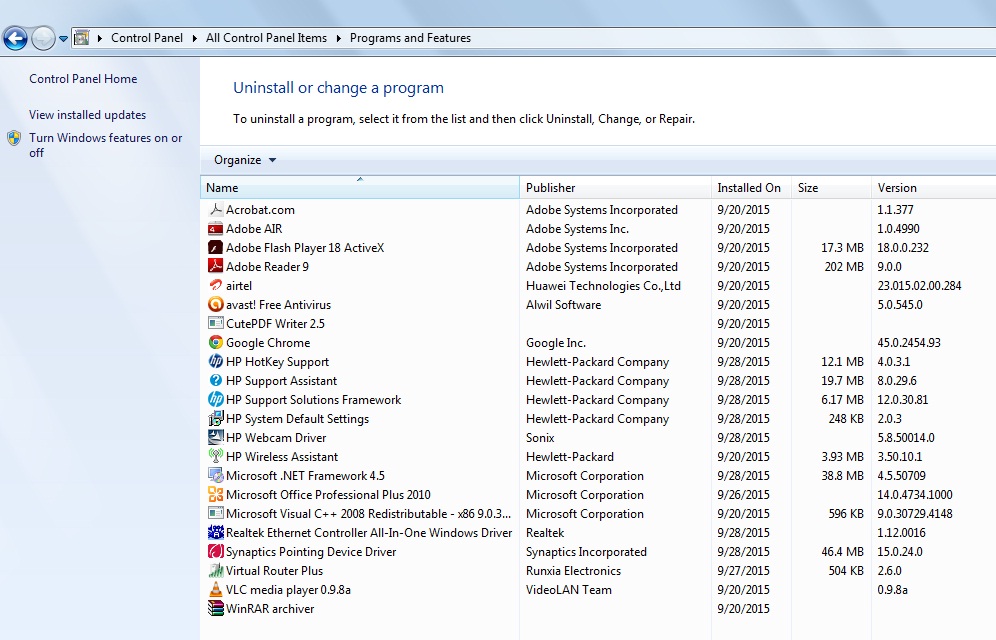Click the avast! Free Antivirus icon
996x640 pixels.
point(215,305)
